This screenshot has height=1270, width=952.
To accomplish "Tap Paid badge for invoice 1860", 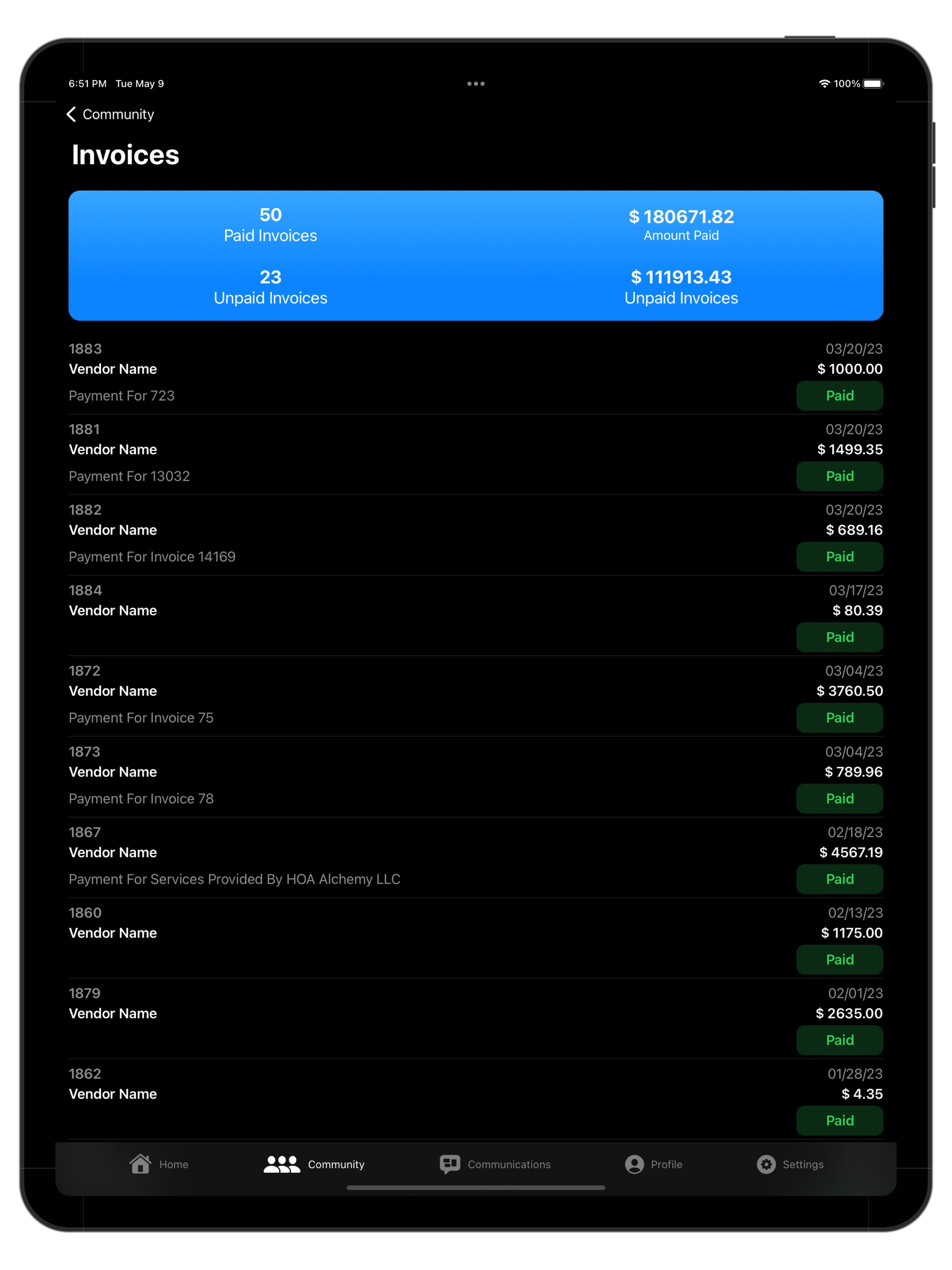I will [840, 959].
